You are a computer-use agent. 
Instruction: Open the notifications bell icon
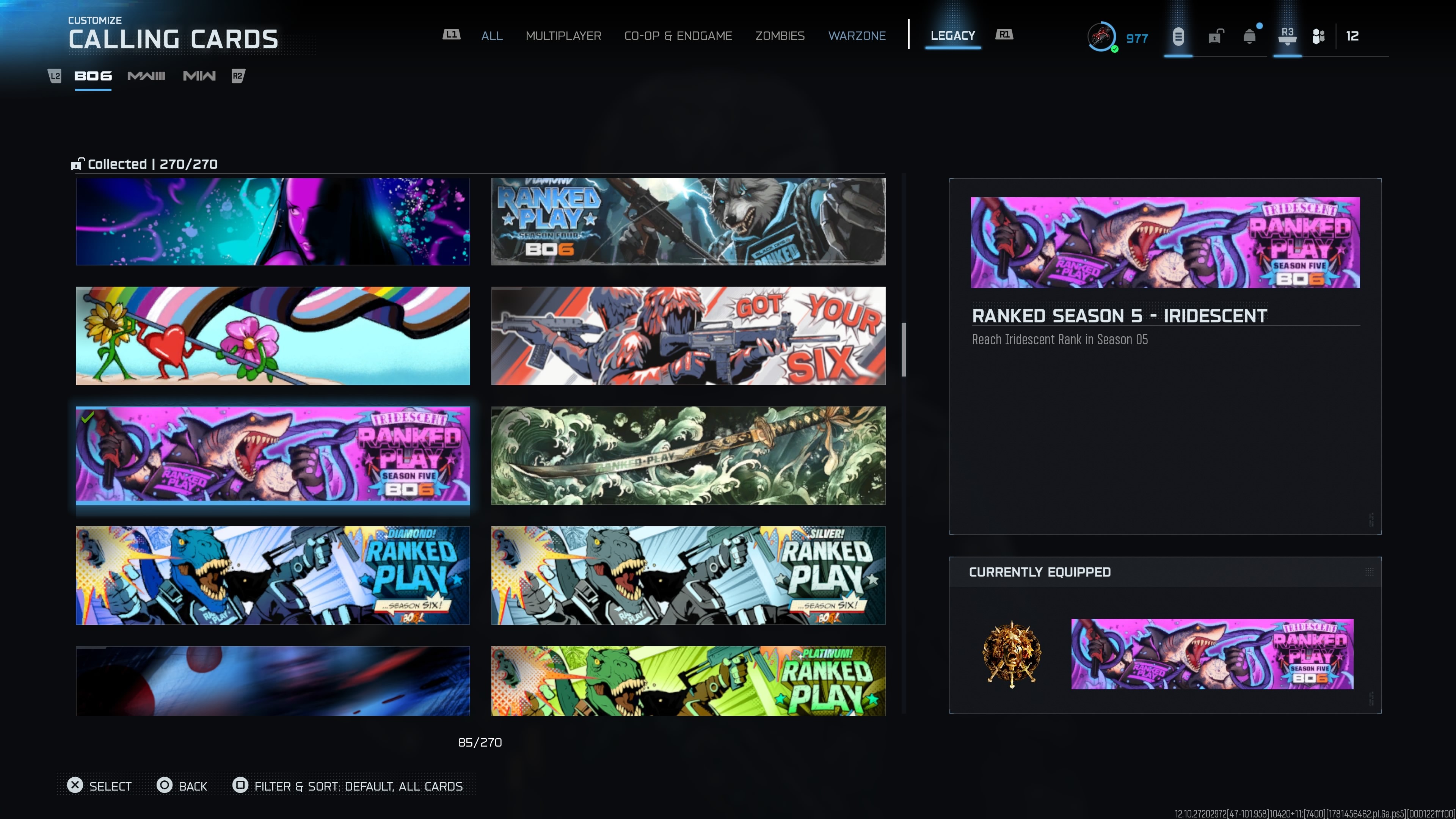pos(1250,37)
